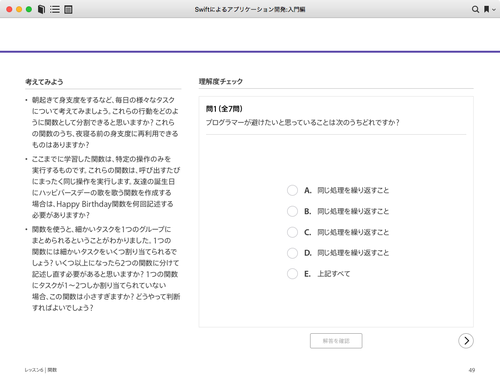Image resolution: width=500 pixels, height=383 pixels.
Task: Bookmark this page with the bookmark icon
Action: 487,9
